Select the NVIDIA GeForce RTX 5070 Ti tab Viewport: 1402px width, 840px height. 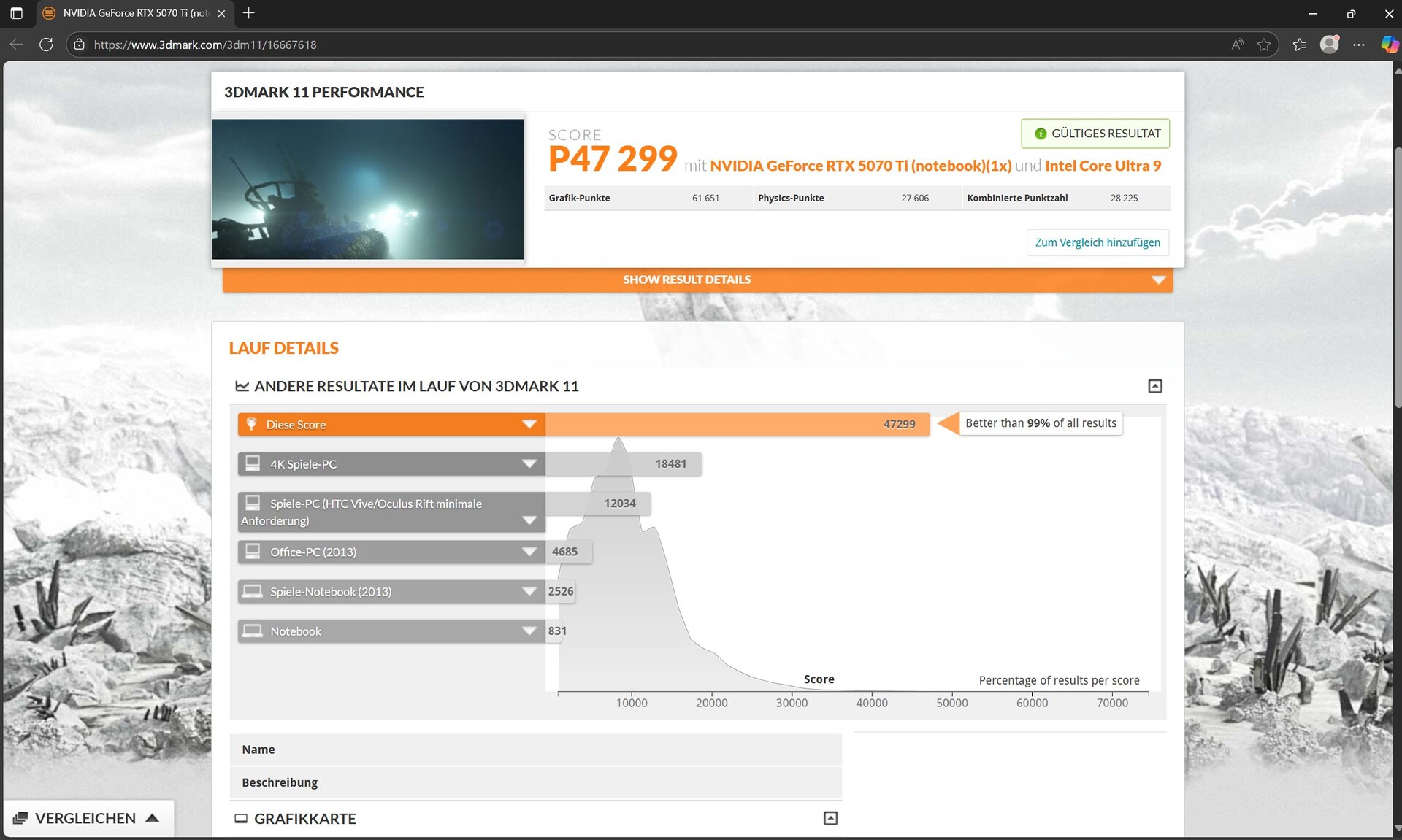tap(135, 13)
